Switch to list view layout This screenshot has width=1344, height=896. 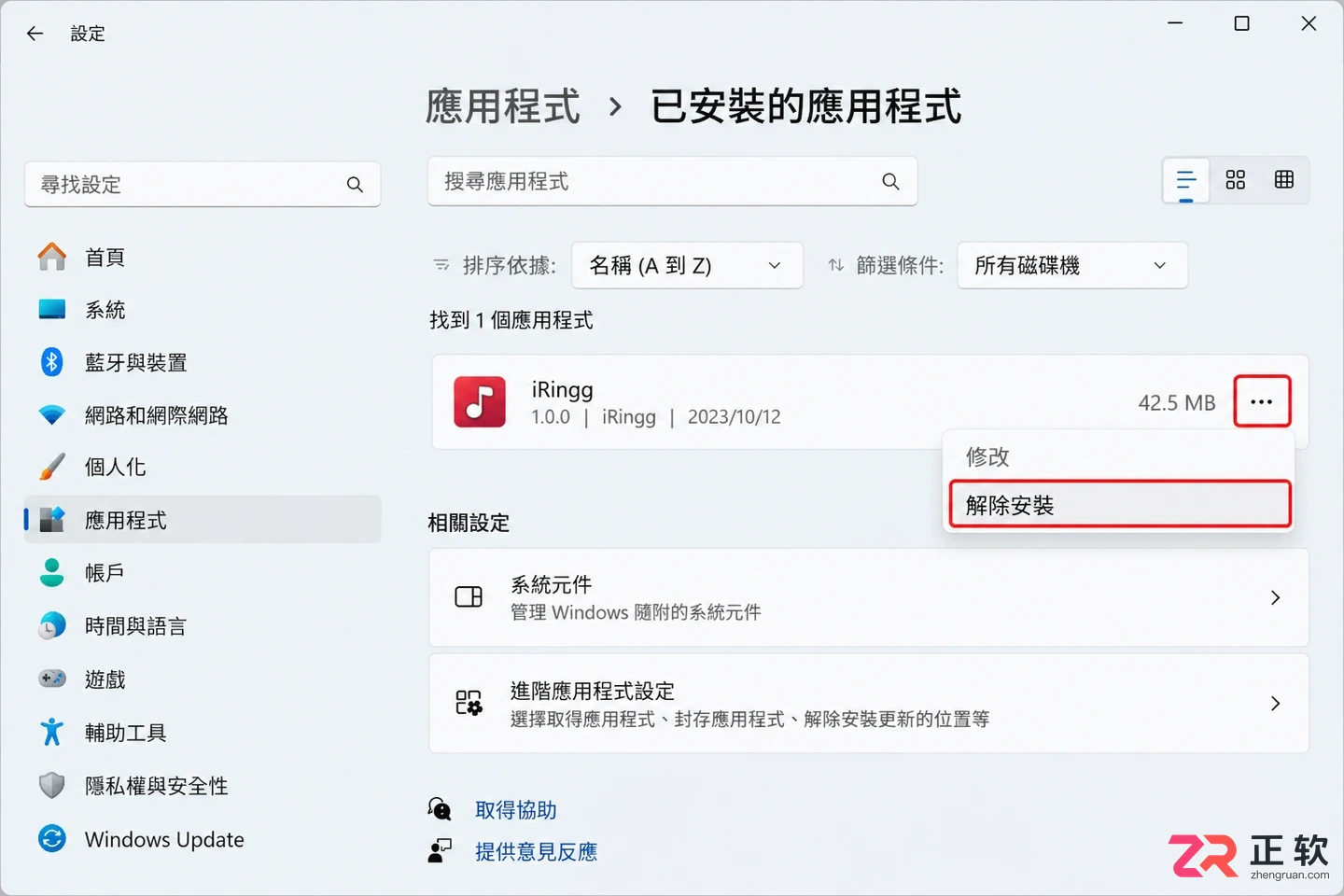[1186, 180]
